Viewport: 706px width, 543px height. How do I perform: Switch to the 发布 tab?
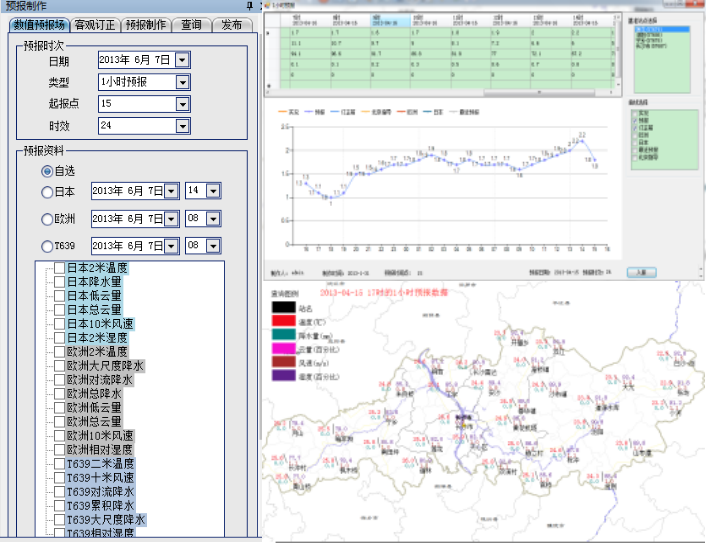pos(232,25)
